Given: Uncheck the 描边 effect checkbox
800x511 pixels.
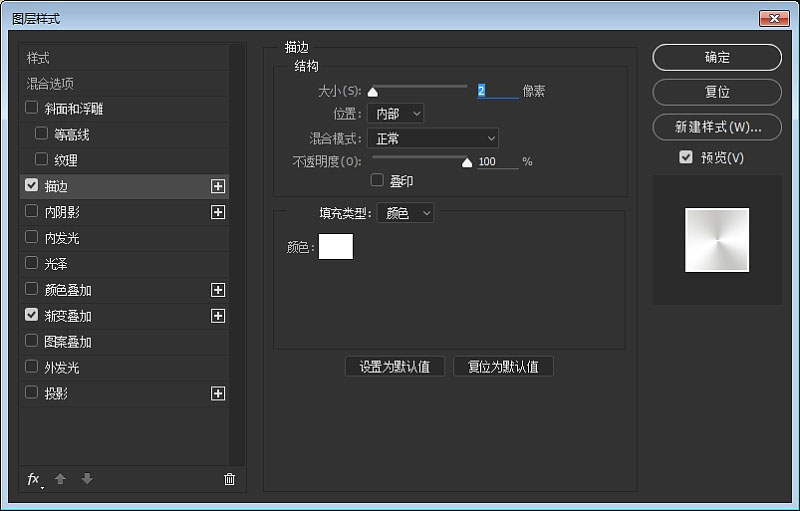Looking at the screenshot, I should pyautogui.click(x=32, y=185).
